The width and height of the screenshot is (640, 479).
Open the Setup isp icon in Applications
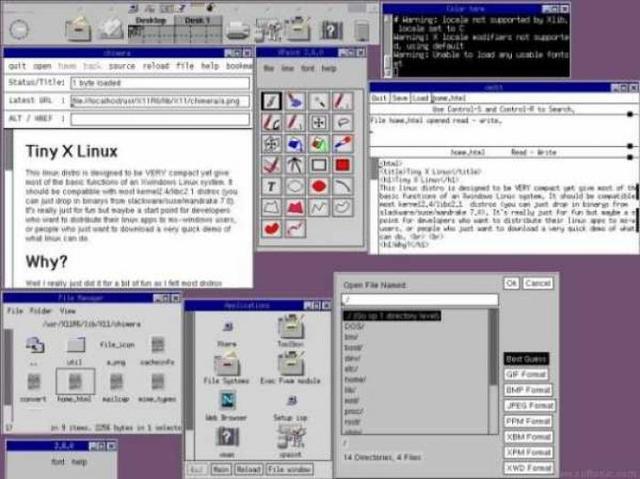pyautogui.click(x=291, y=400)
